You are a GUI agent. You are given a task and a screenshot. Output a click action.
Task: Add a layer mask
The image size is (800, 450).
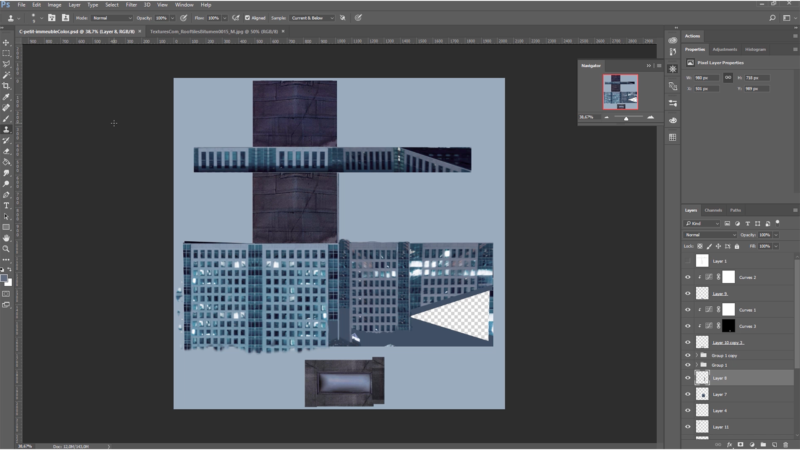[x=740, y=445]
